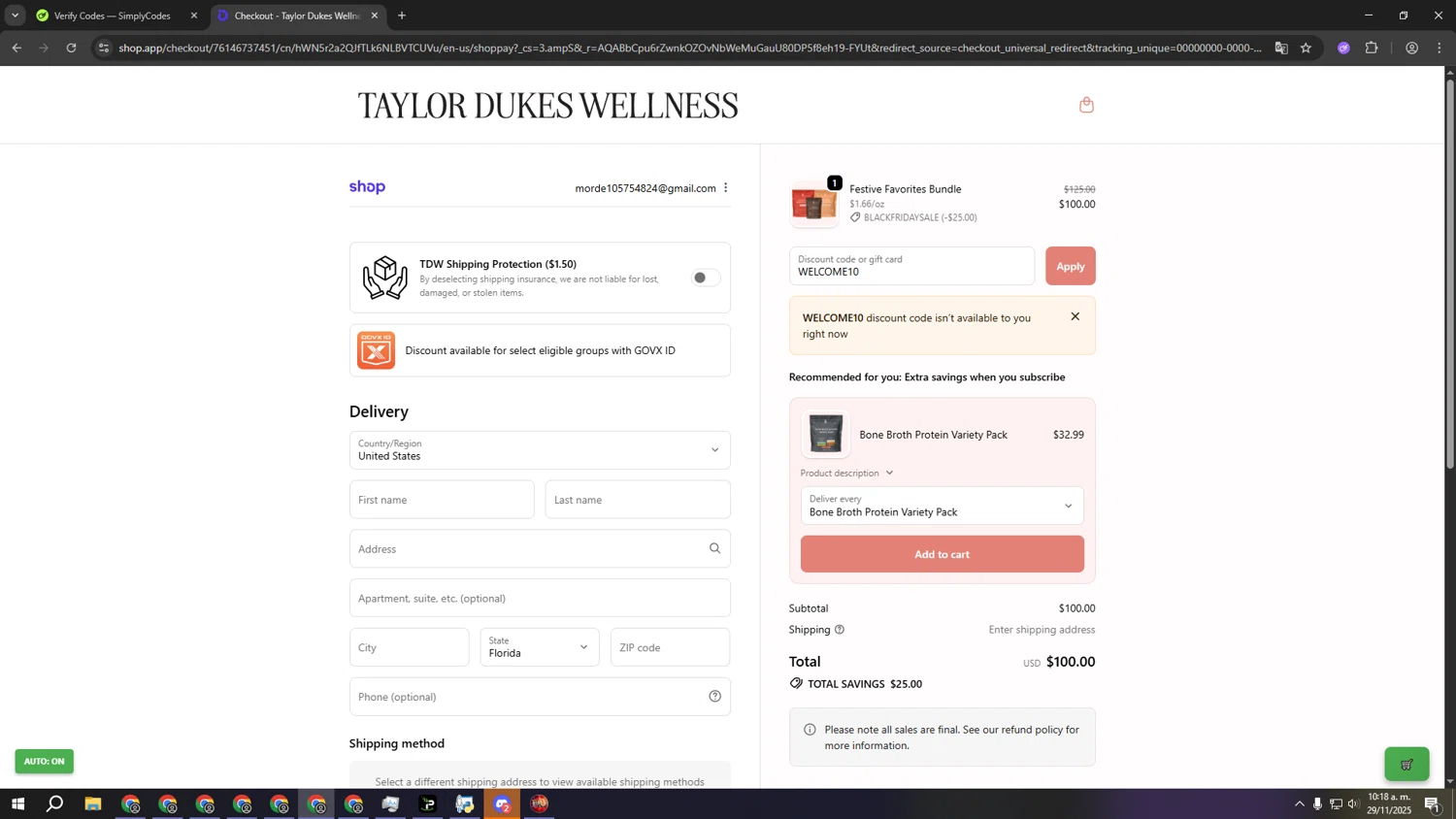This screenshot has width=1456, height=819.
Task: Toggle TDW Shipping Protection switch
Action: (706, 278)
